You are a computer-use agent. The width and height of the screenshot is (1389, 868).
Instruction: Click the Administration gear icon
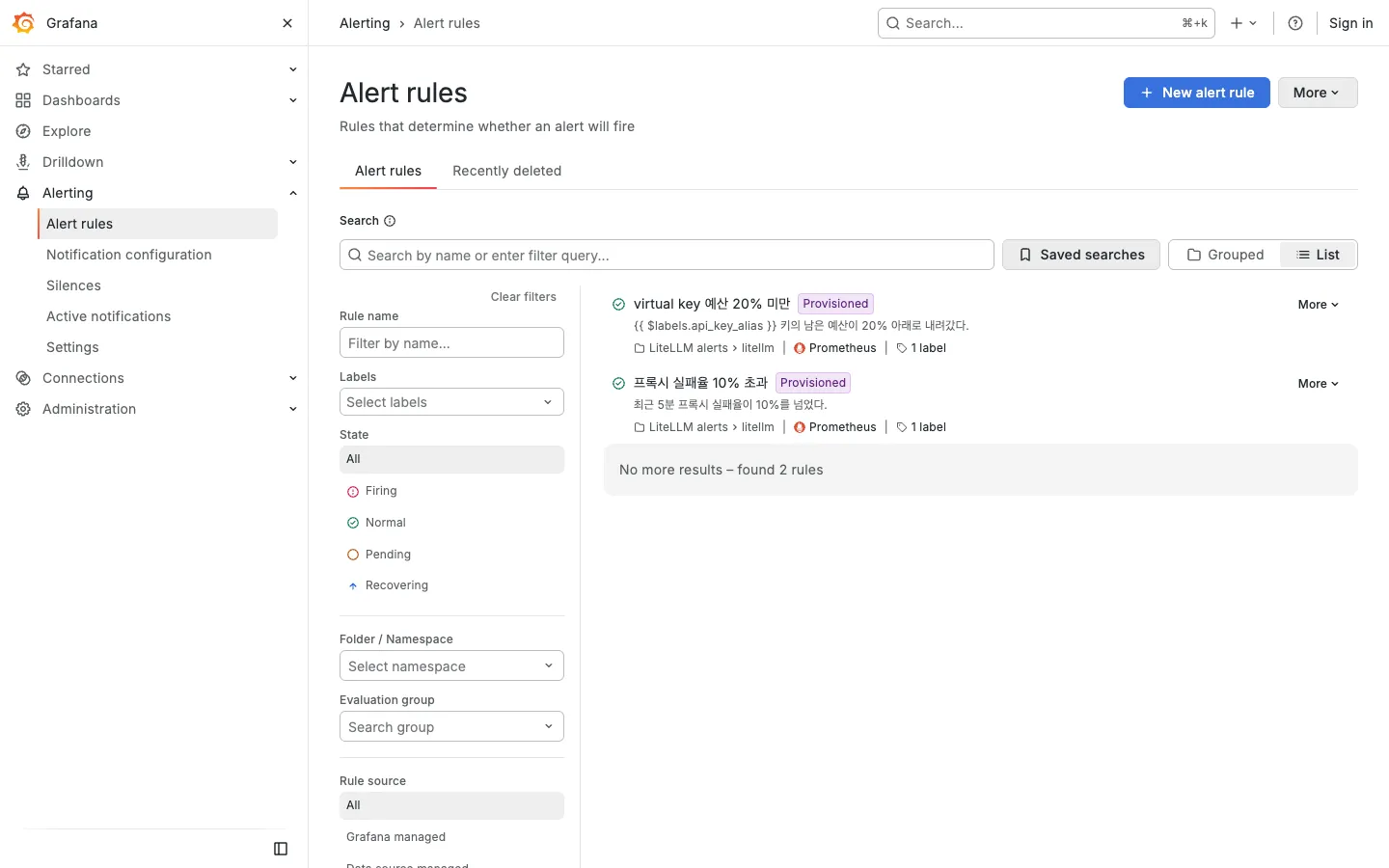(x=23, y=409)
